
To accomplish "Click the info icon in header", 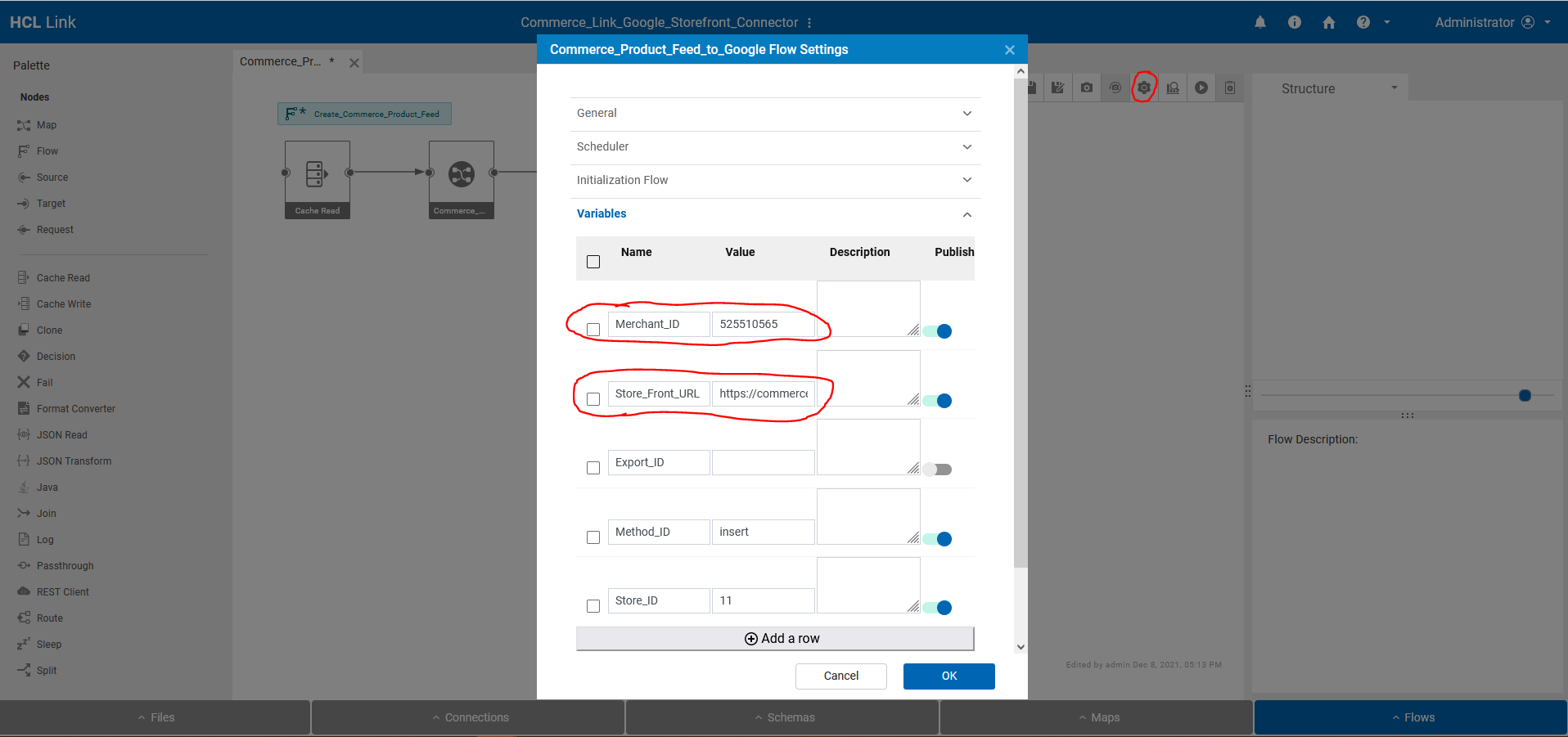I will [1295, 22].
